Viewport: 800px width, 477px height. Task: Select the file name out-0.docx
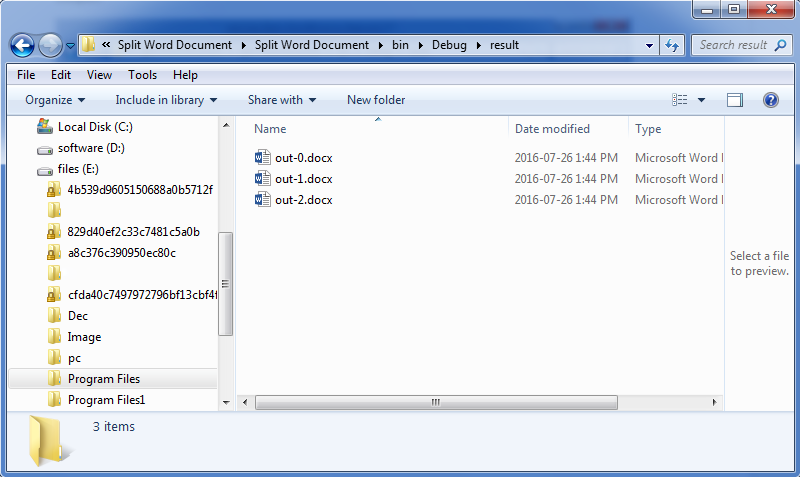click(304, 158)
